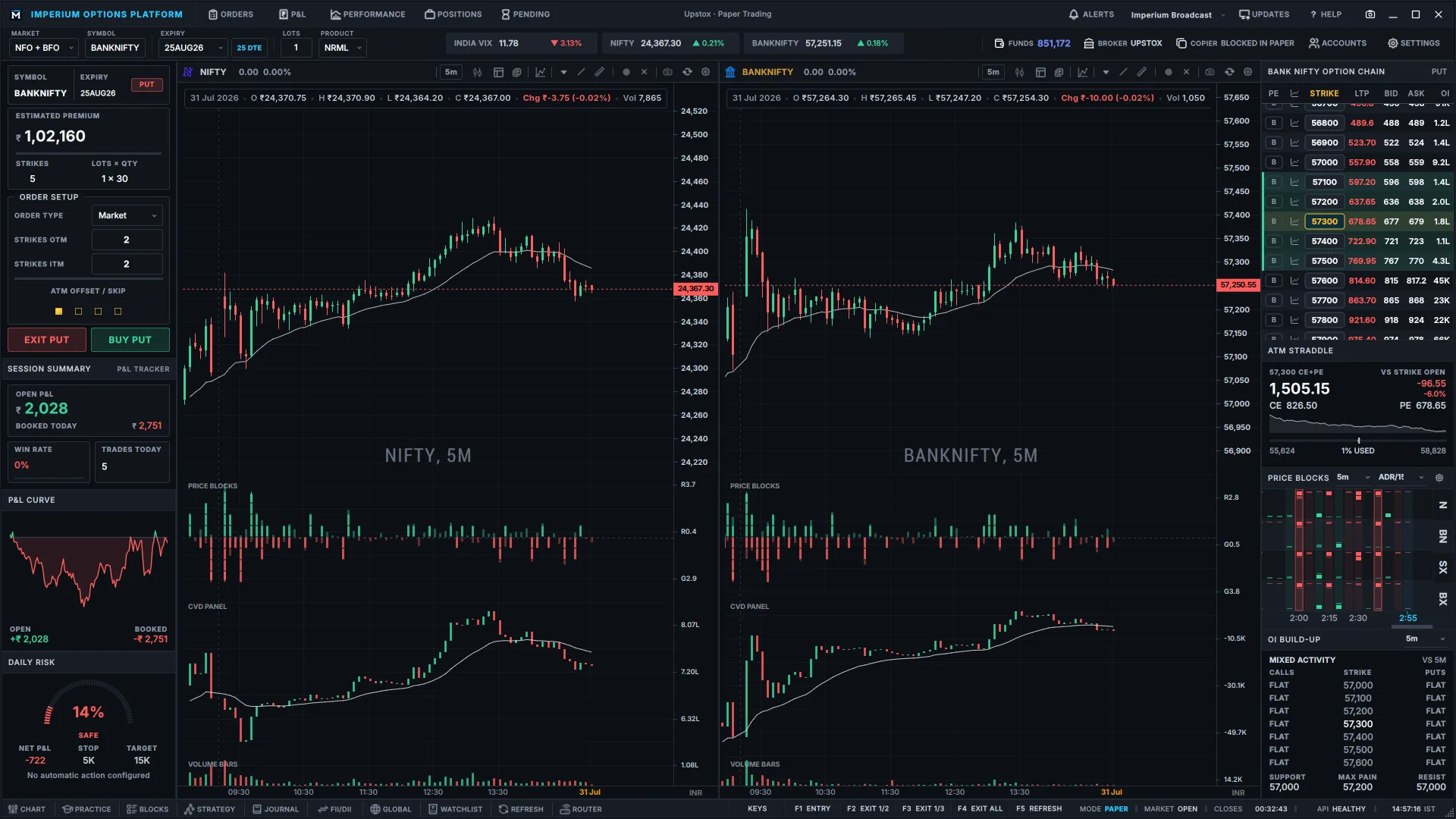The image size is (1456, 819).
Task: Click the Strikes OTM input field
Action: (127, 240)
